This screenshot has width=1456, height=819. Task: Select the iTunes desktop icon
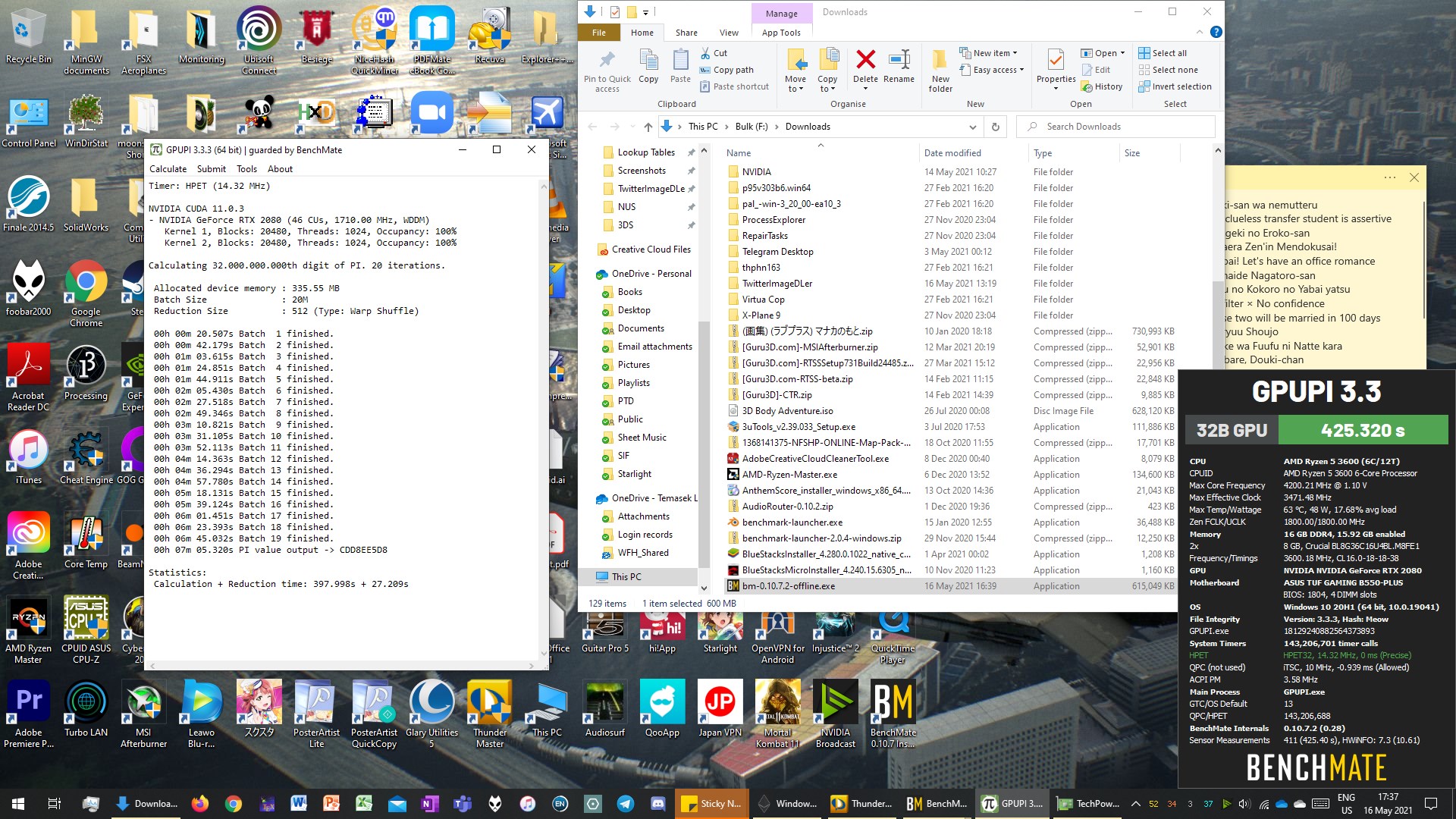pos(28,457)
